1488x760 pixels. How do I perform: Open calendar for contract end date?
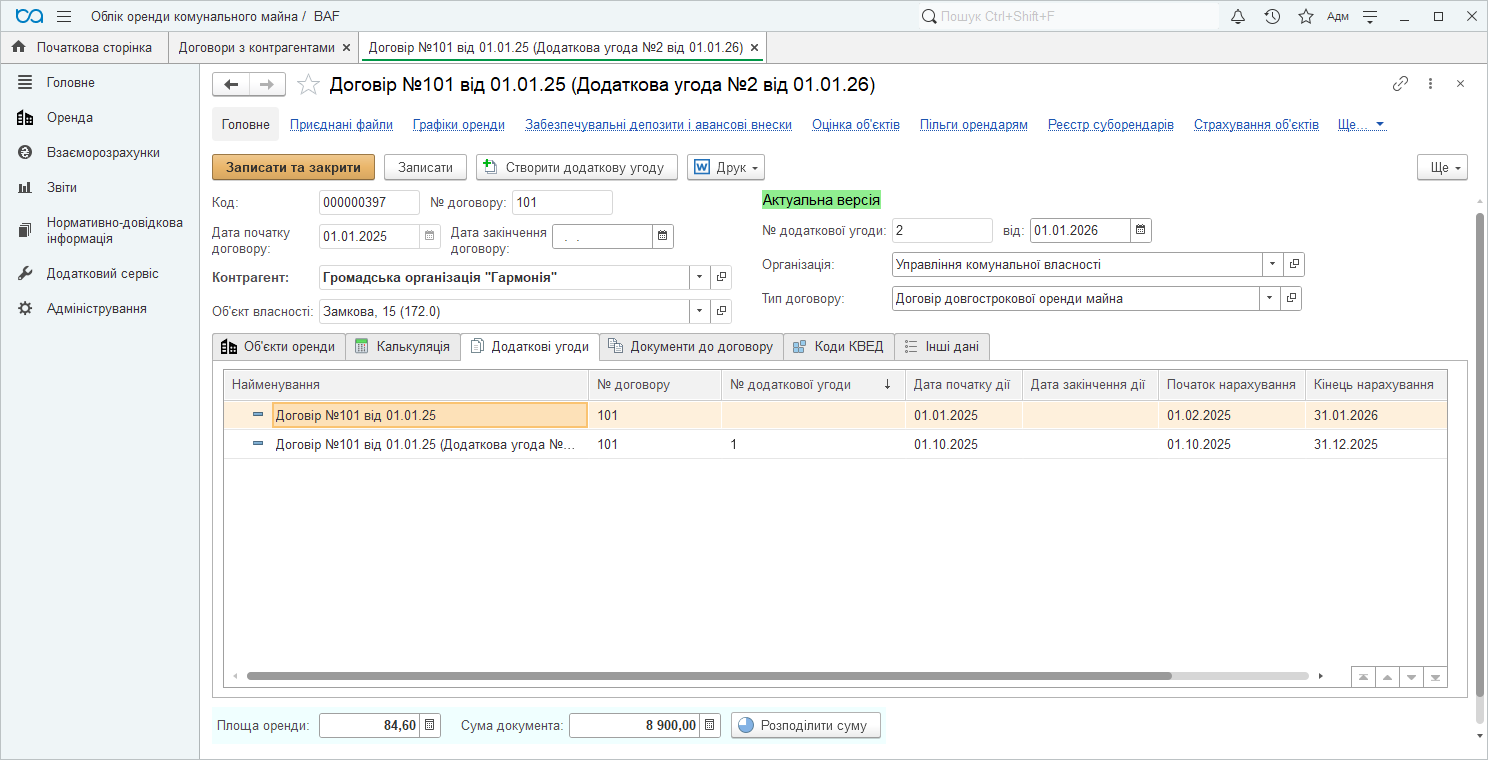(x=662, y=236)
